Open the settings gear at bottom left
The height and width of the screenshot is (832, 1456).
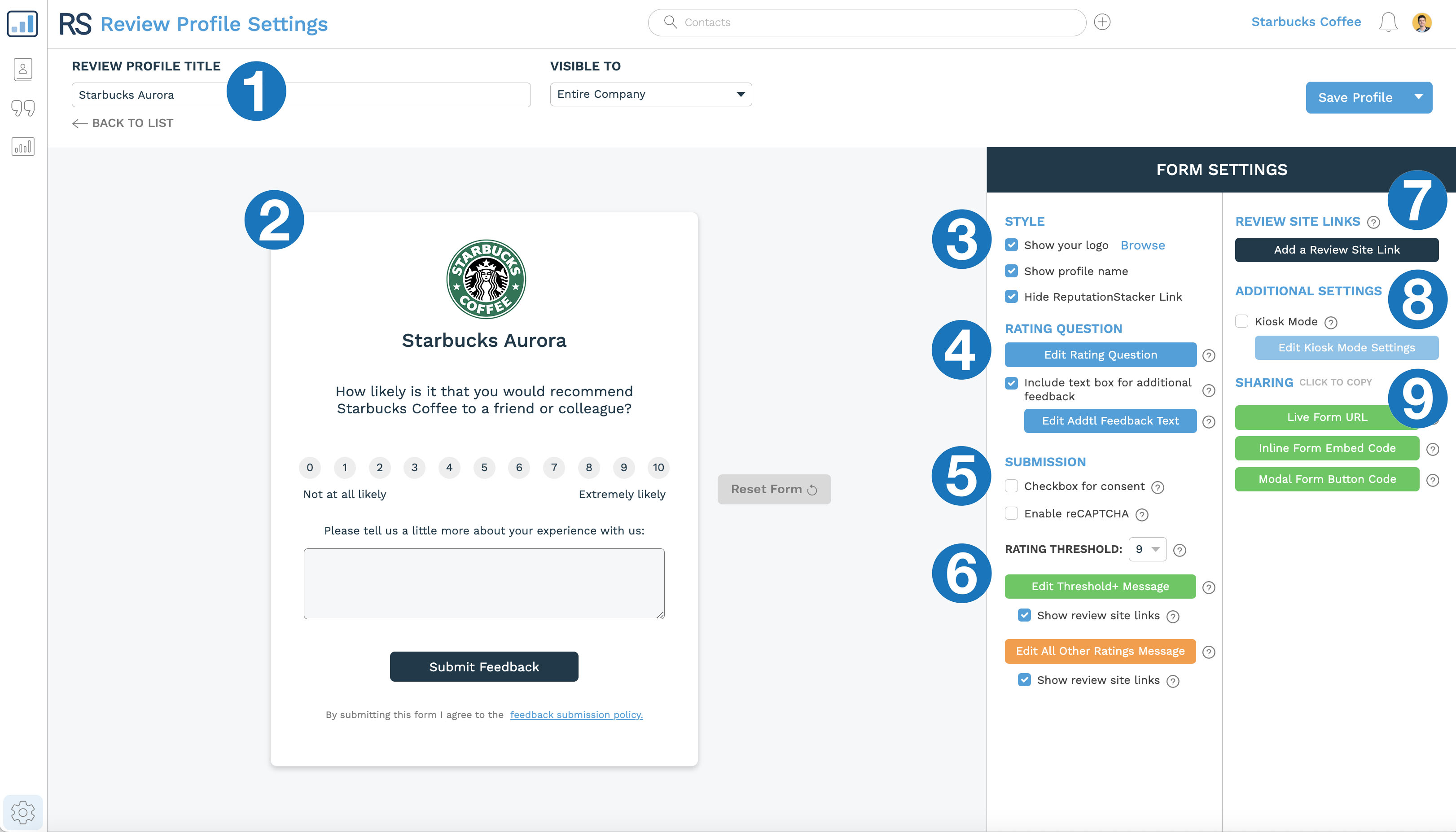(x=22, y=811)
